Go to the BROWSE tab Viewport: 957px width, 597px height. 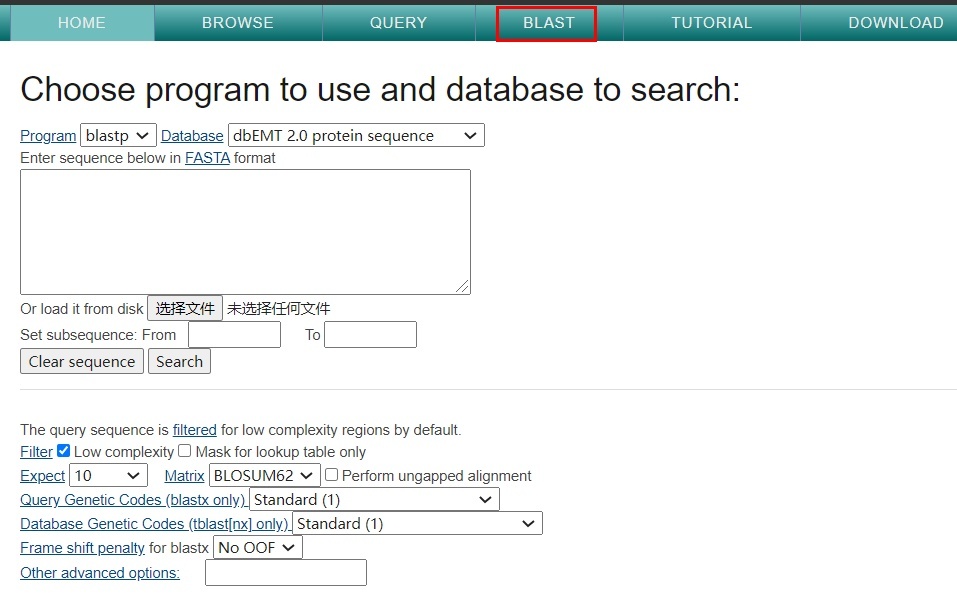[x=237, y=23]
